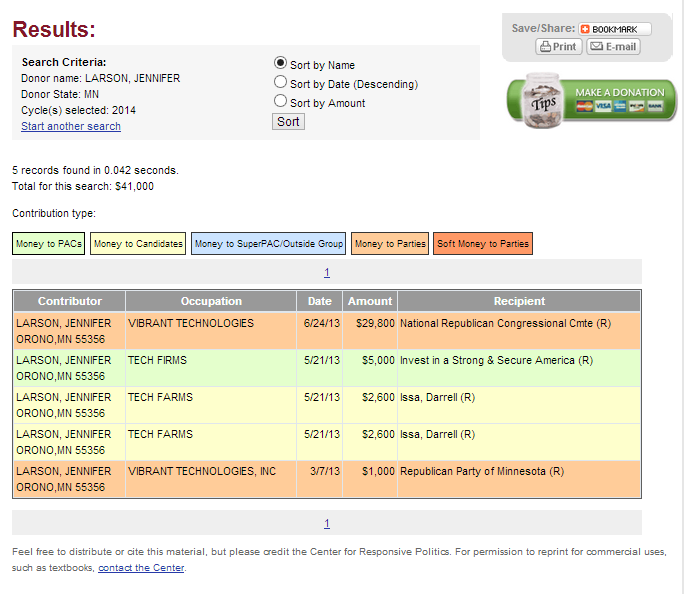
Task: Click the Bookmark share button
Action: coord(615,29)
